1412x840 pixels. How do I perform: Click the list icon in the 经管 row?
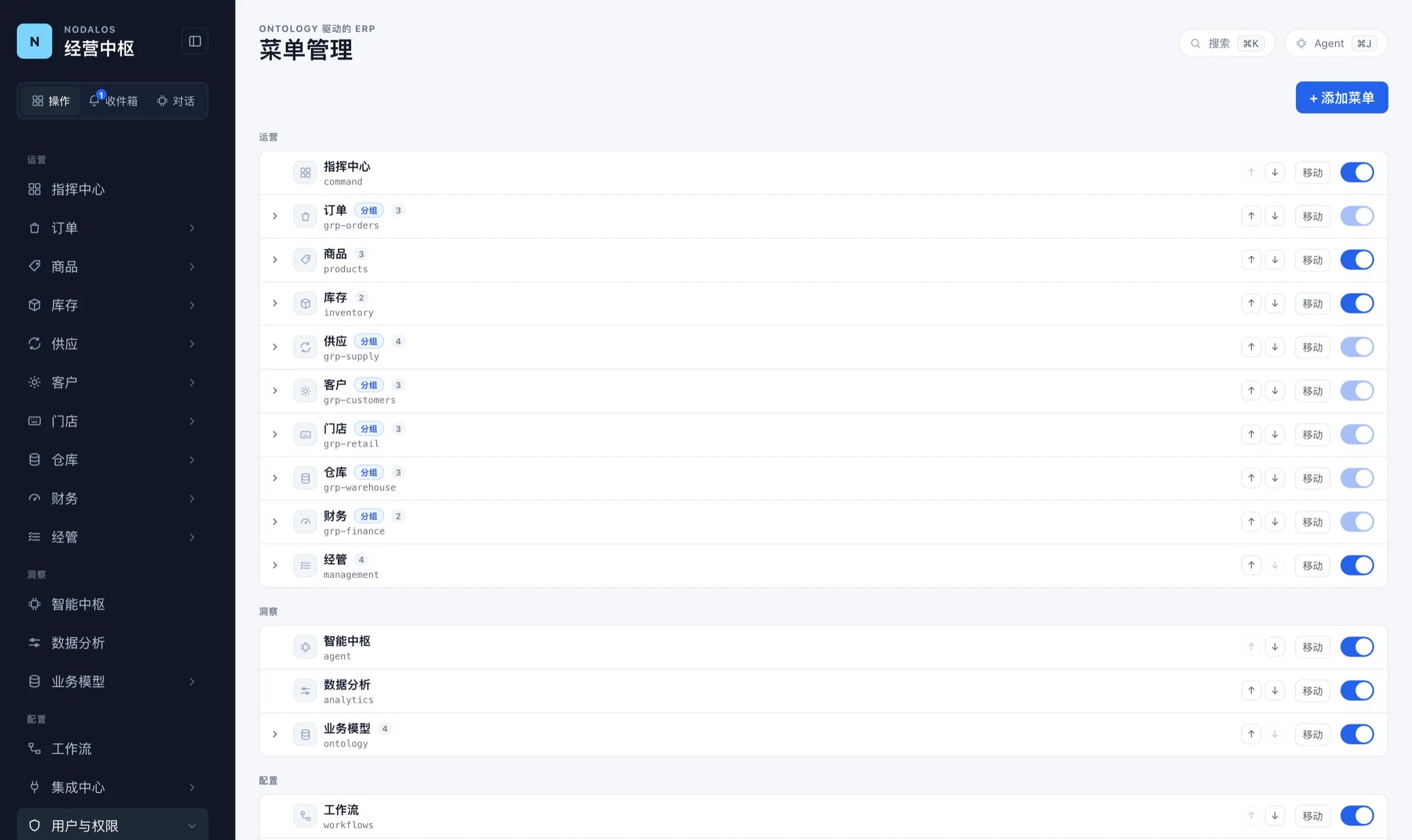click(305, 565)
